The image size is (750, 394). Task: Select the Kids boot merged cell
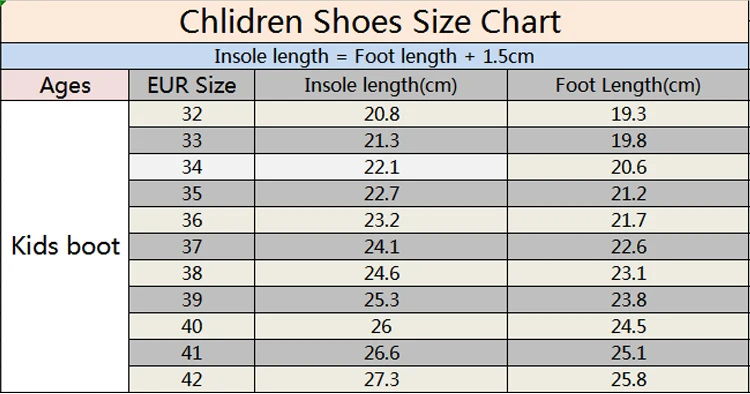pos(65,246)
